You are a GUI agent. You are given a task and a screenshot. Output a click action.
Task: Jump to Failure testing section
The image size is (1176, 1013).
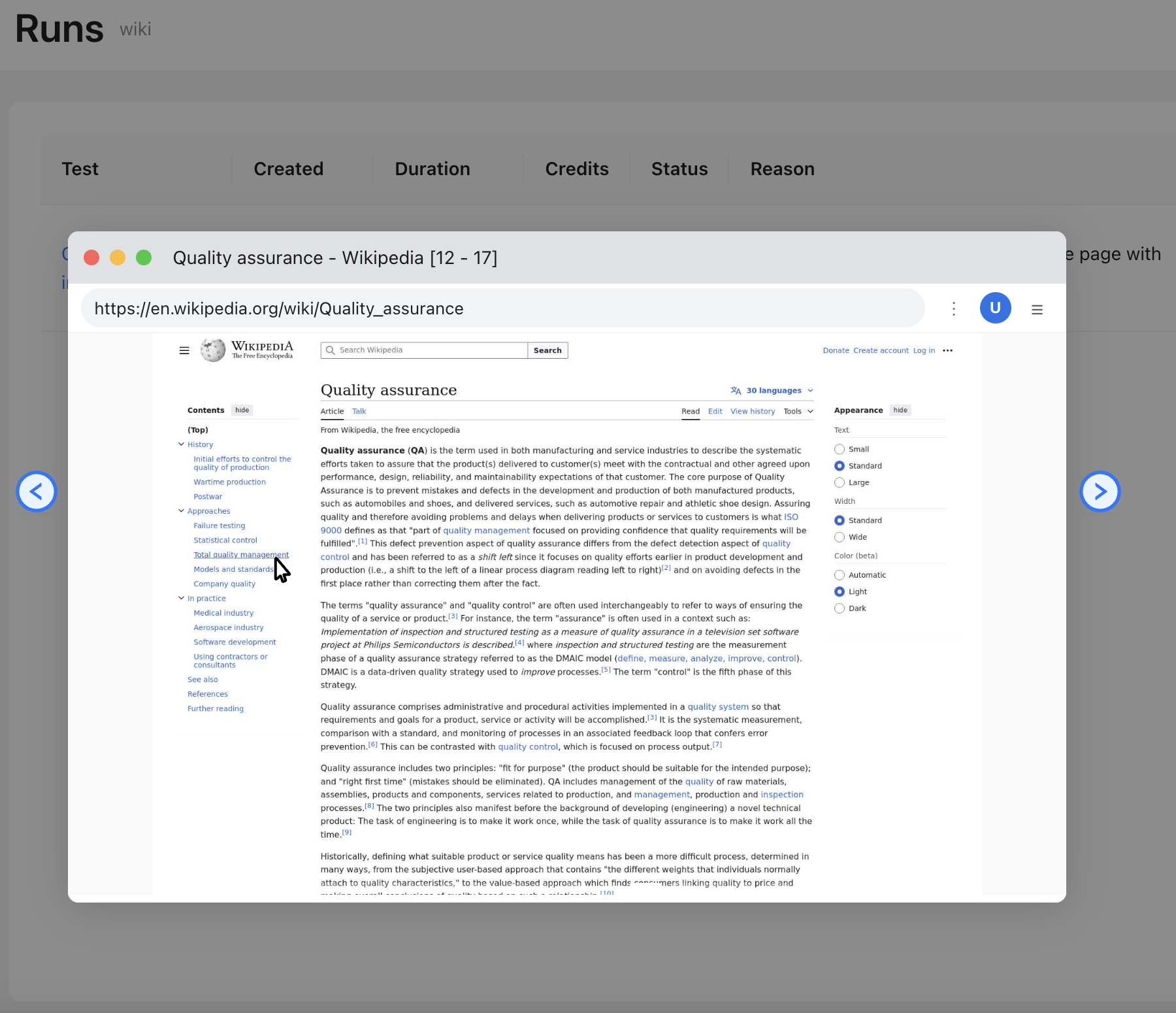pos(219,525)
